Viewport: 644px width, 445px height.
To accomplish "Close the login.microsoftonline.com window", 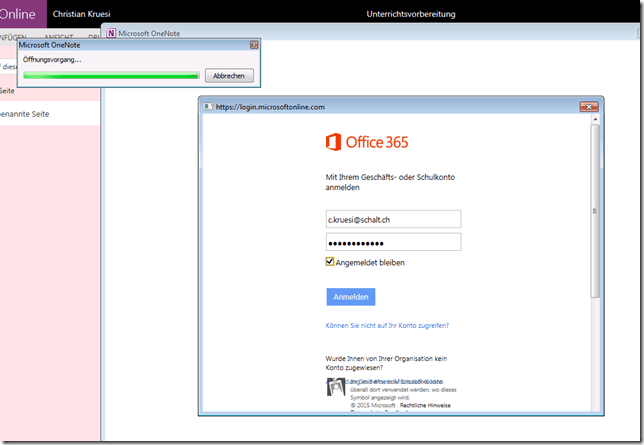I will [x=587, y=107].
